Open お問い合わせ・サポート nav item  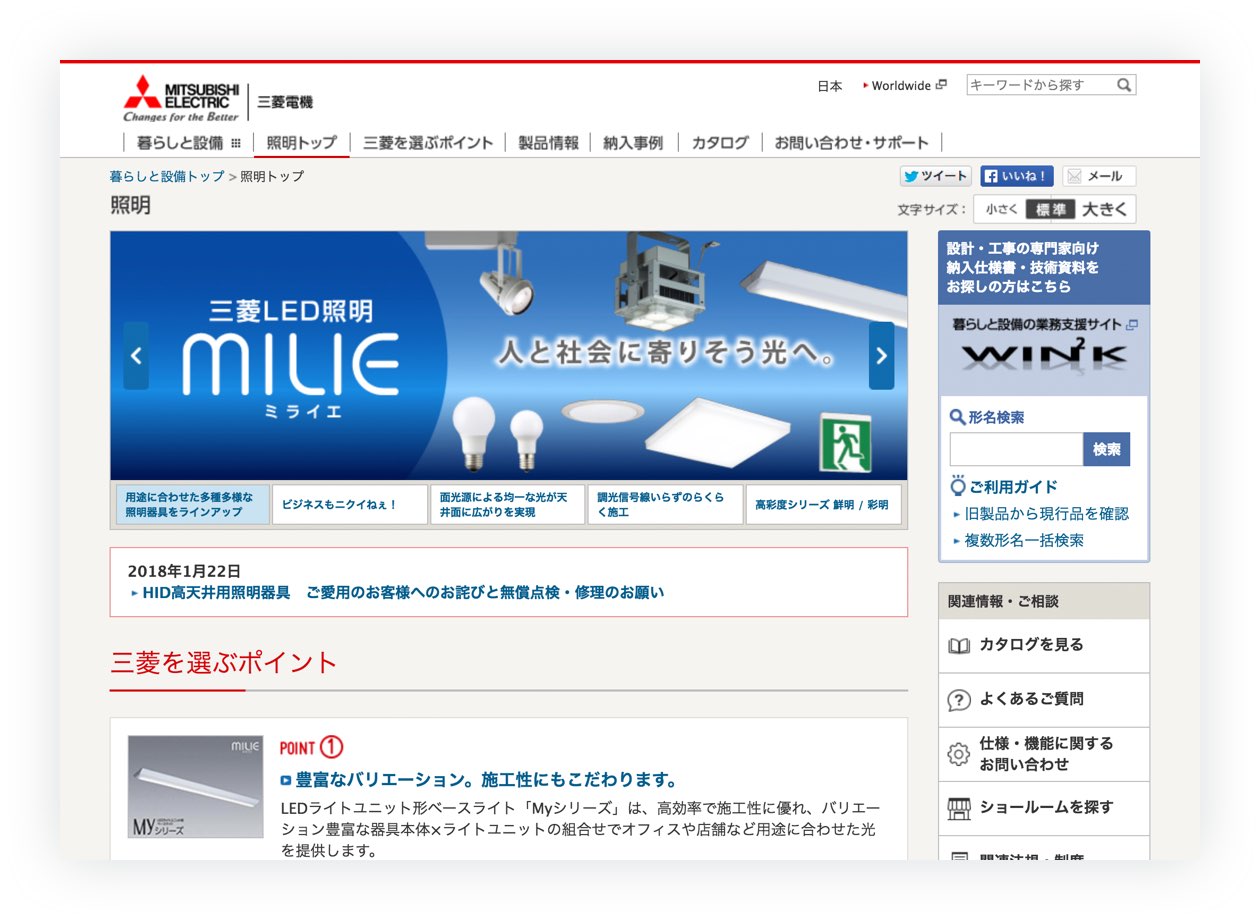[x=852, y=143]
